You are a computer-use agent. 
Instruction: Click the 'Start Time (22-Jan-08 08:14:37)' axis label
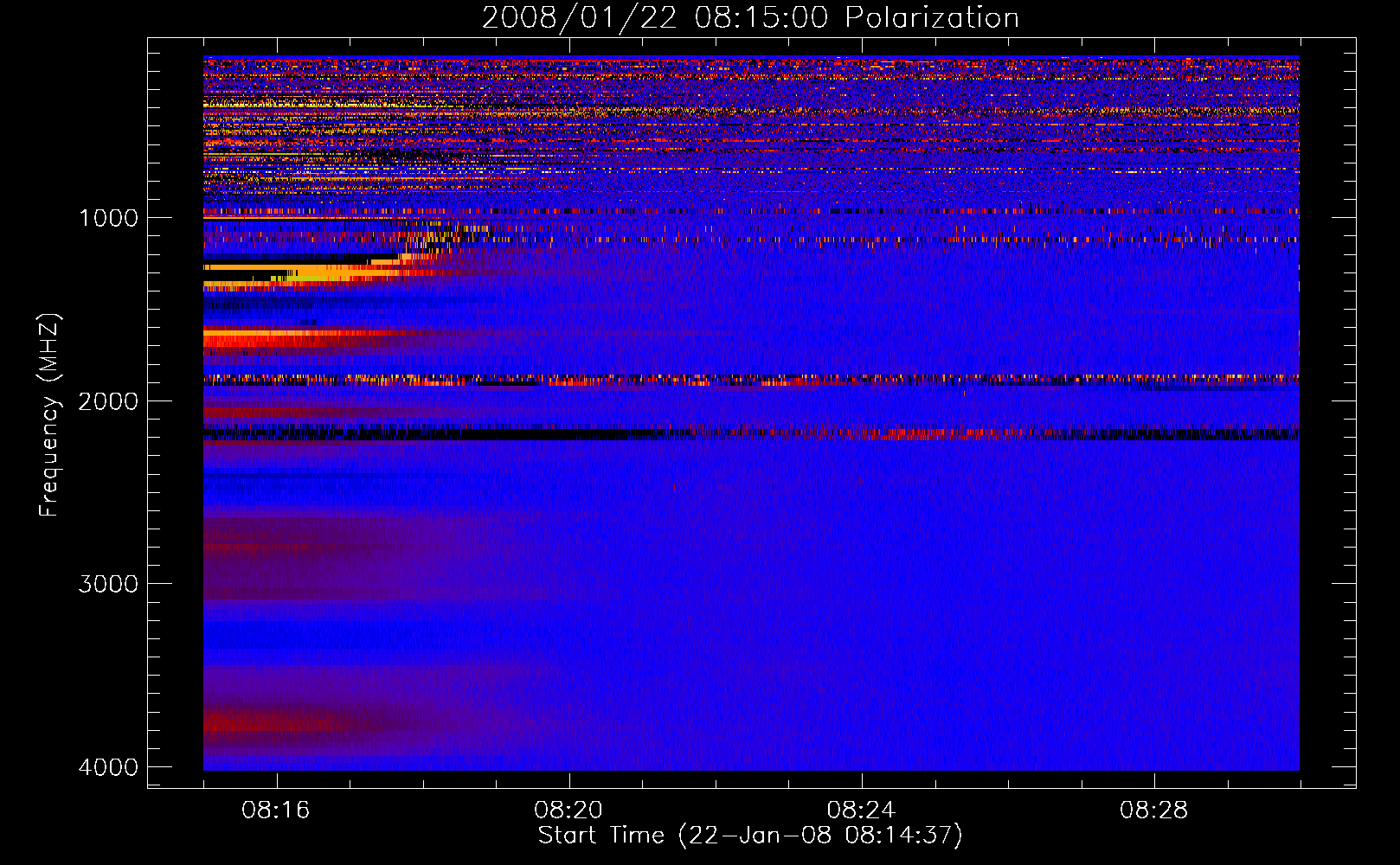(750, 836)
